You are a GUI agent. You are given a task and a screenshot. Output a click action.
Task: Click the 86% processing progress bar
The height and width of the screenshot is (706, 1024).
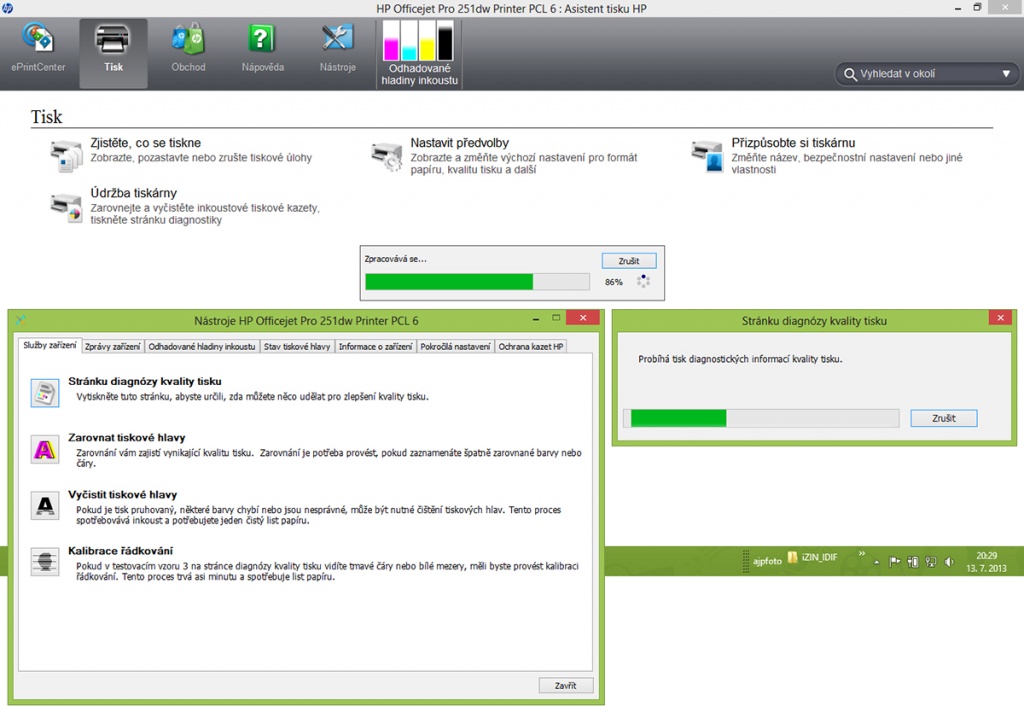(477, 281)
